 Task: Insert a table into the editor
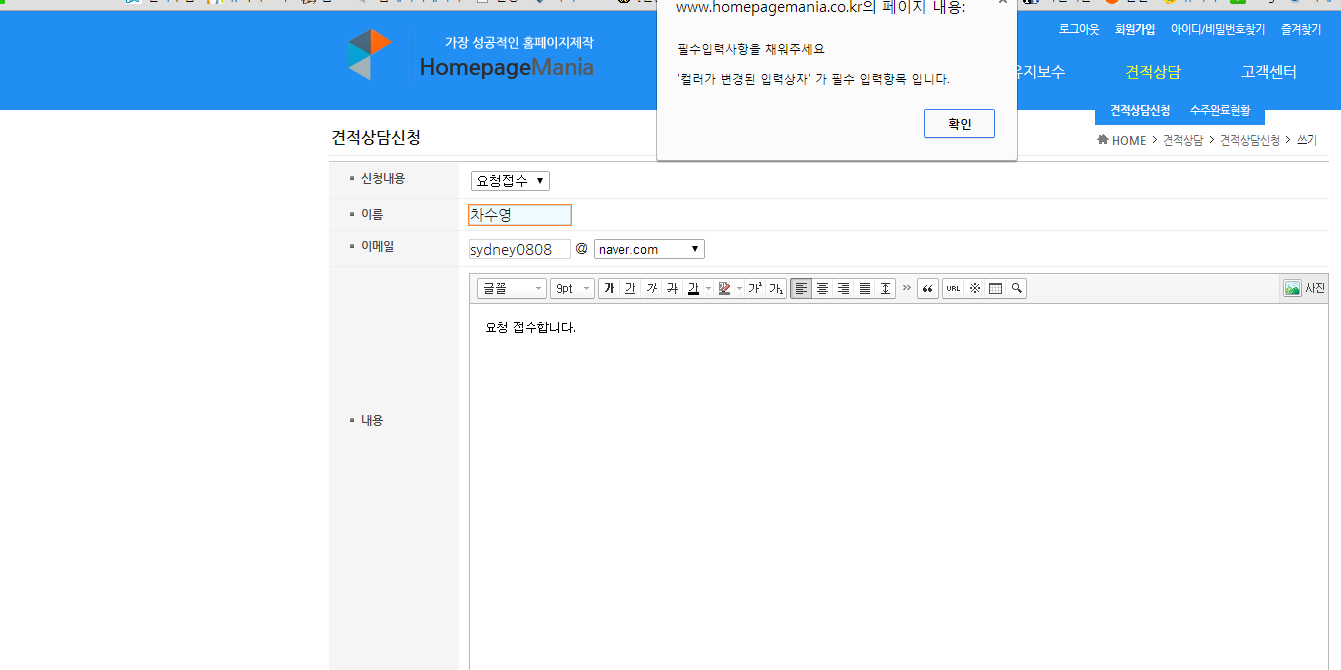pos(995,289)
